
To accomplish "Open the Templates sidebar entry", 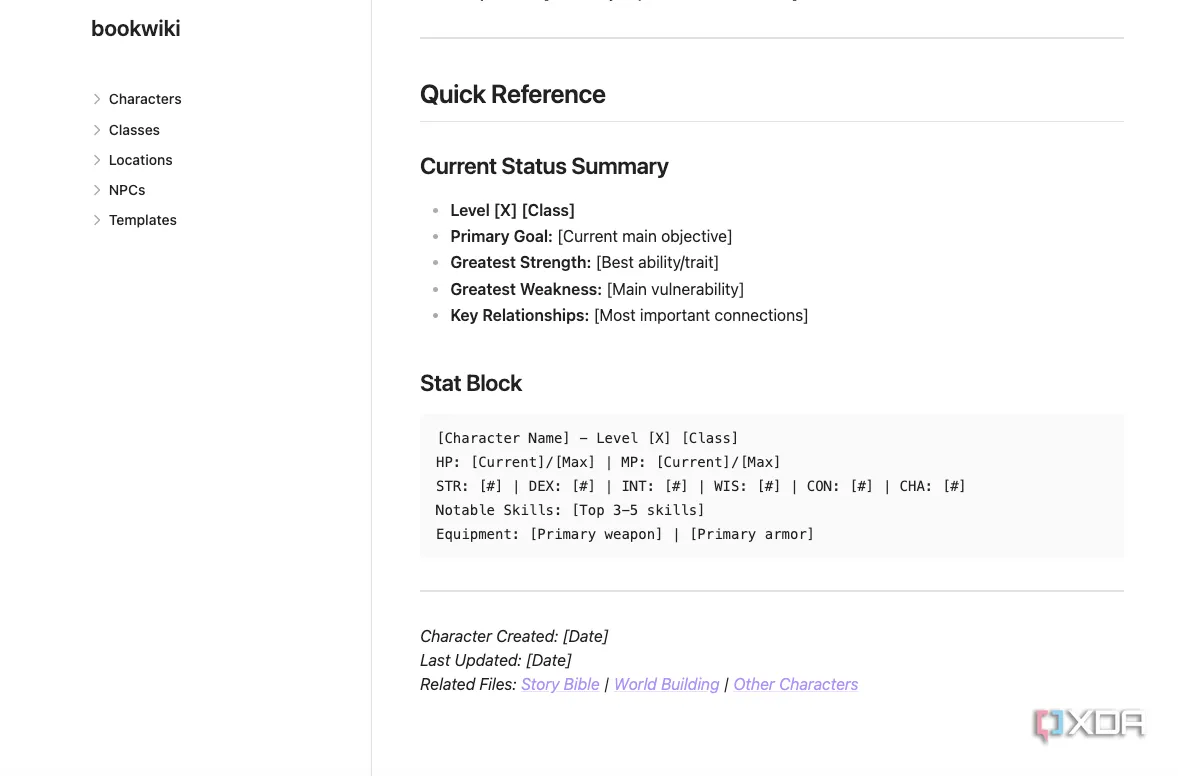I will coord(143,220).
